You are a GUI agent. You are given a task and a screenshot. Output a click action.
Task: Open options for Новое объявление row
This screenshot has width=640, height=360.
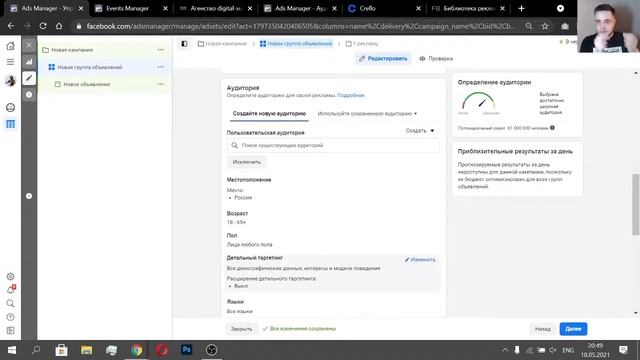160,84
